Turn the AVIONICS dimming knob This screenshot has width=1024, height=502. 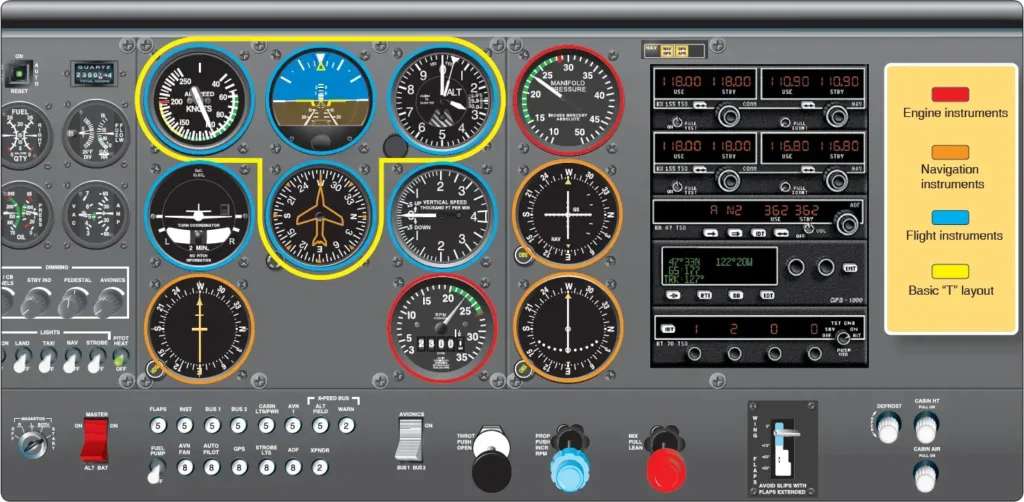click(x=110, y=302)
